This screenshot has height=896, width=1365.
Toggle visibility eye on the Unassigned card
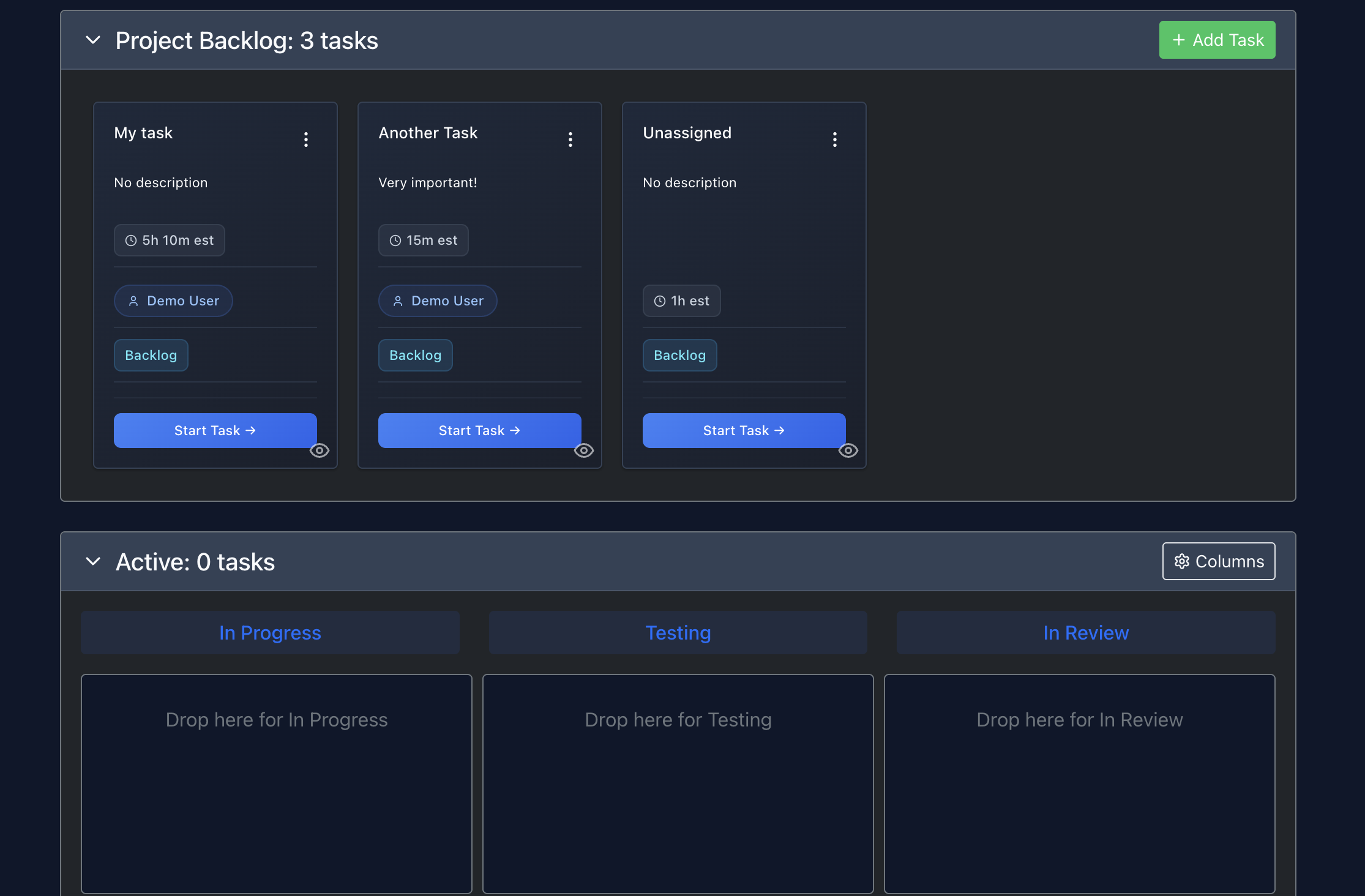tap(848, 450)
